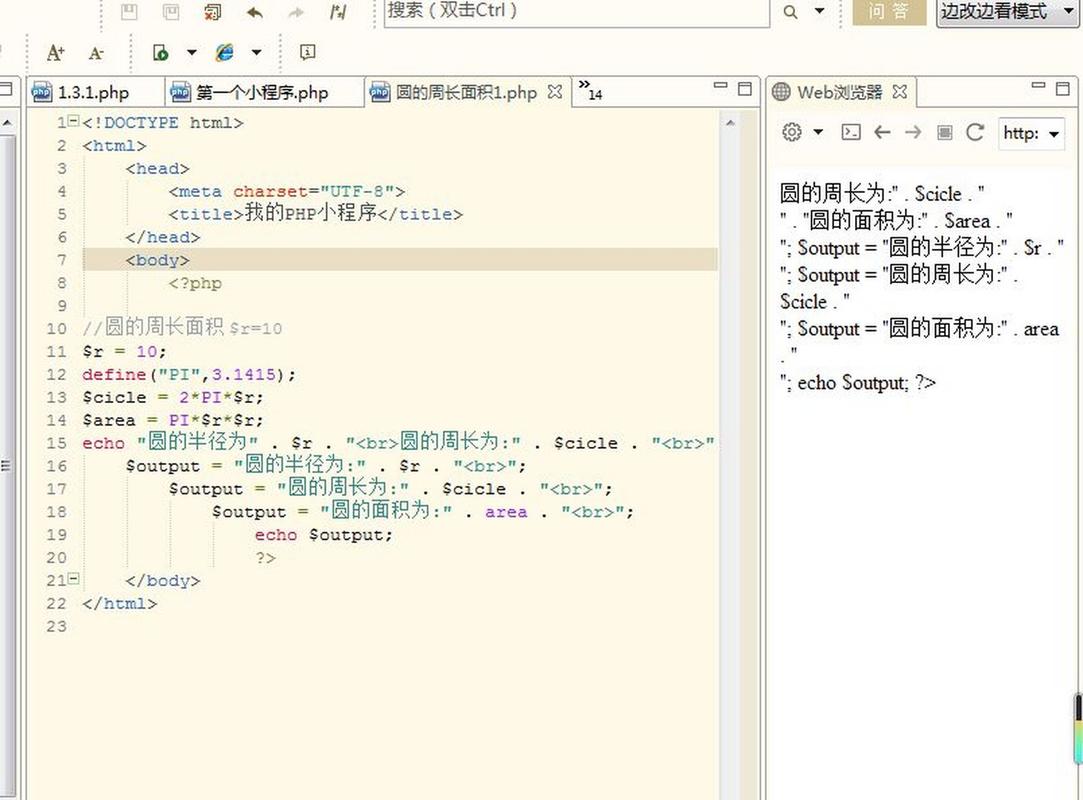This screenshot has width=1083, height=800.
Task: Click the 问答 button
Action: click(x=889, y=12)
